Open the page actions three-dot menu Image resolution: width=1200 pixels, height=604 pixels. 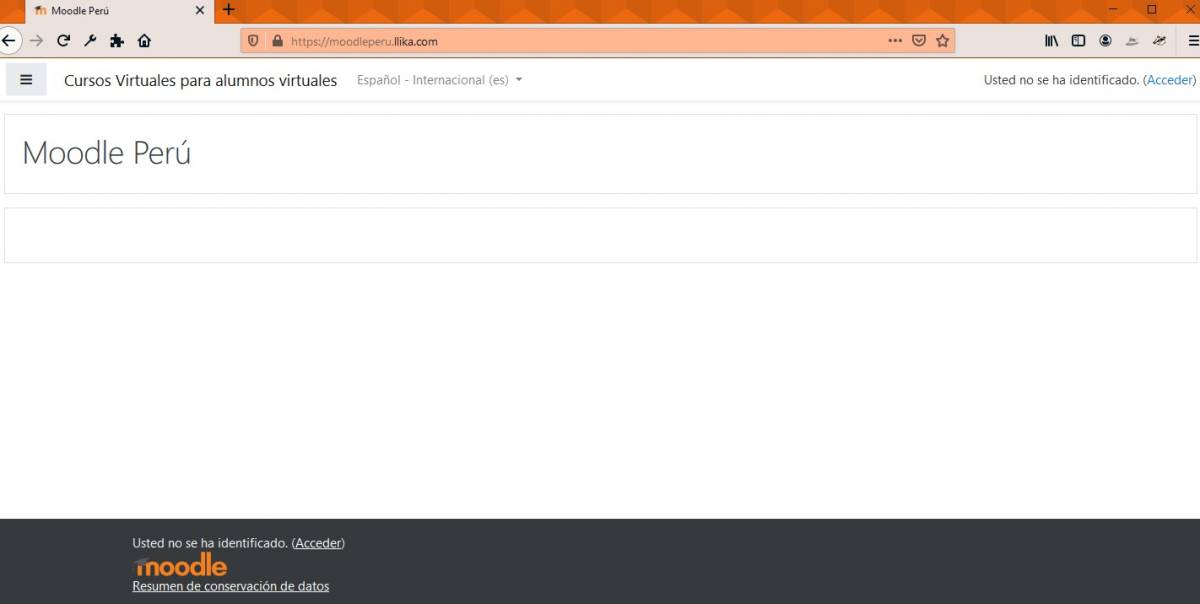[x=895, y=41]
